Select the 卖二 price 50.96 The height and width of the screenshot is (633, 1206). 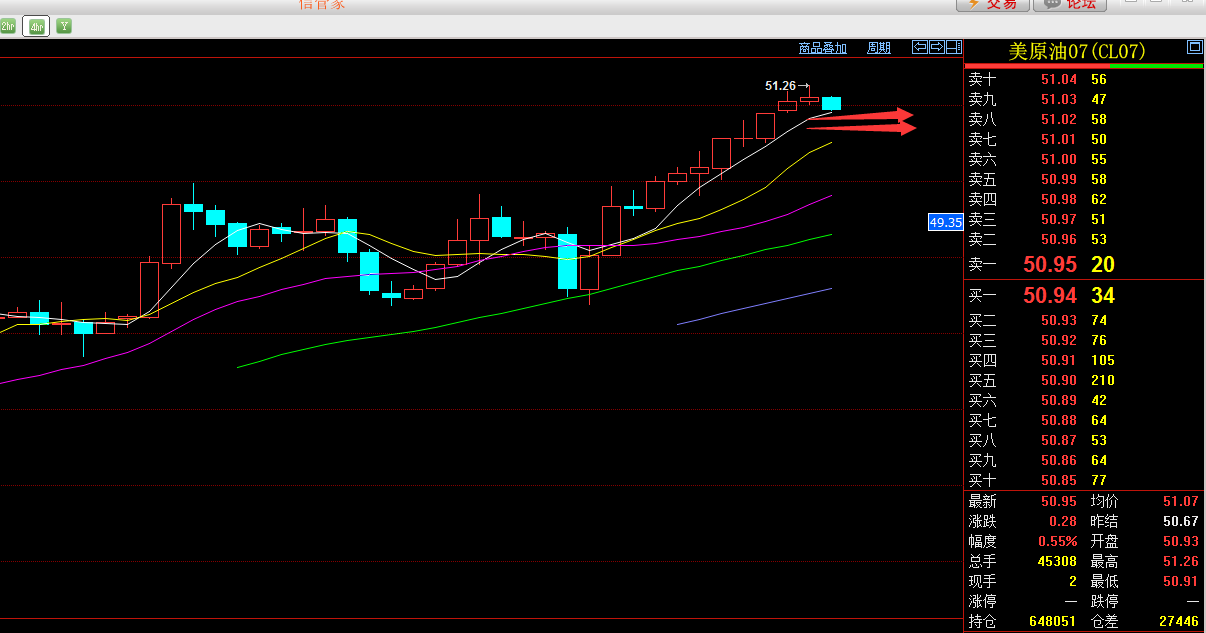[1059, 239]
